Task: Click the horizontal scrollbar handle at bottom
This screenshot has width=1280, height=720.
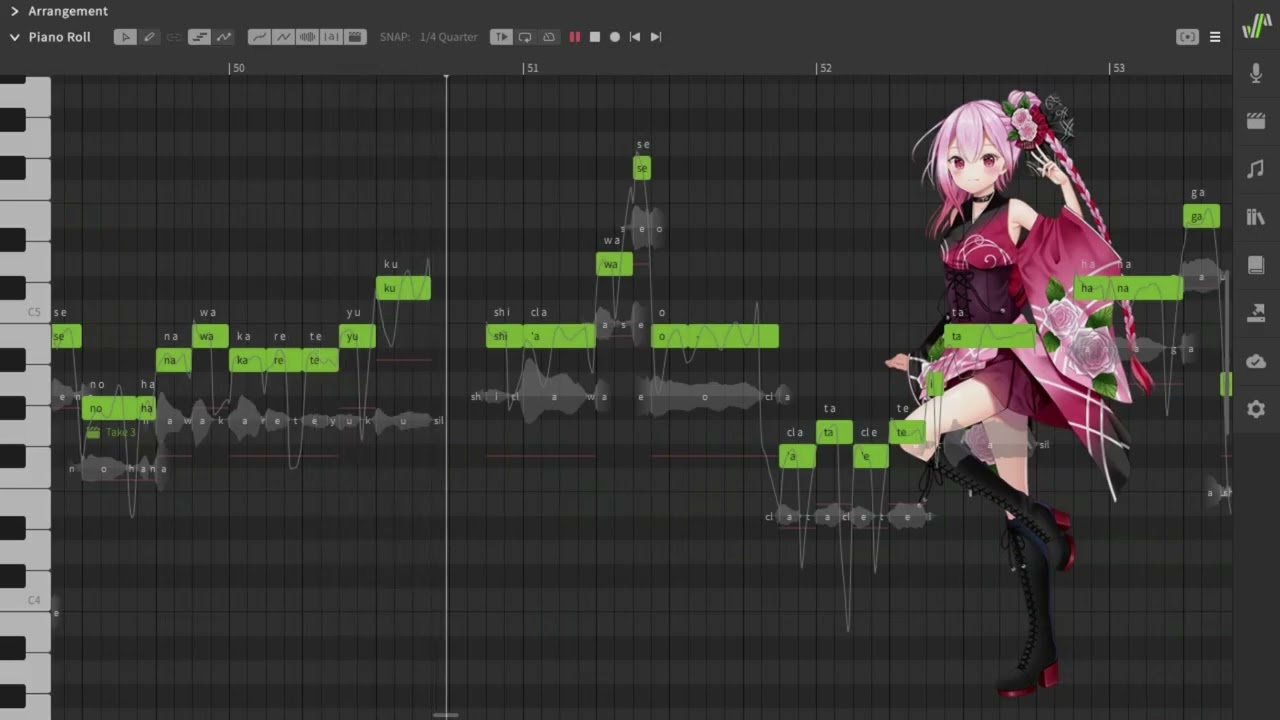Action: click(x=446, y=715)
